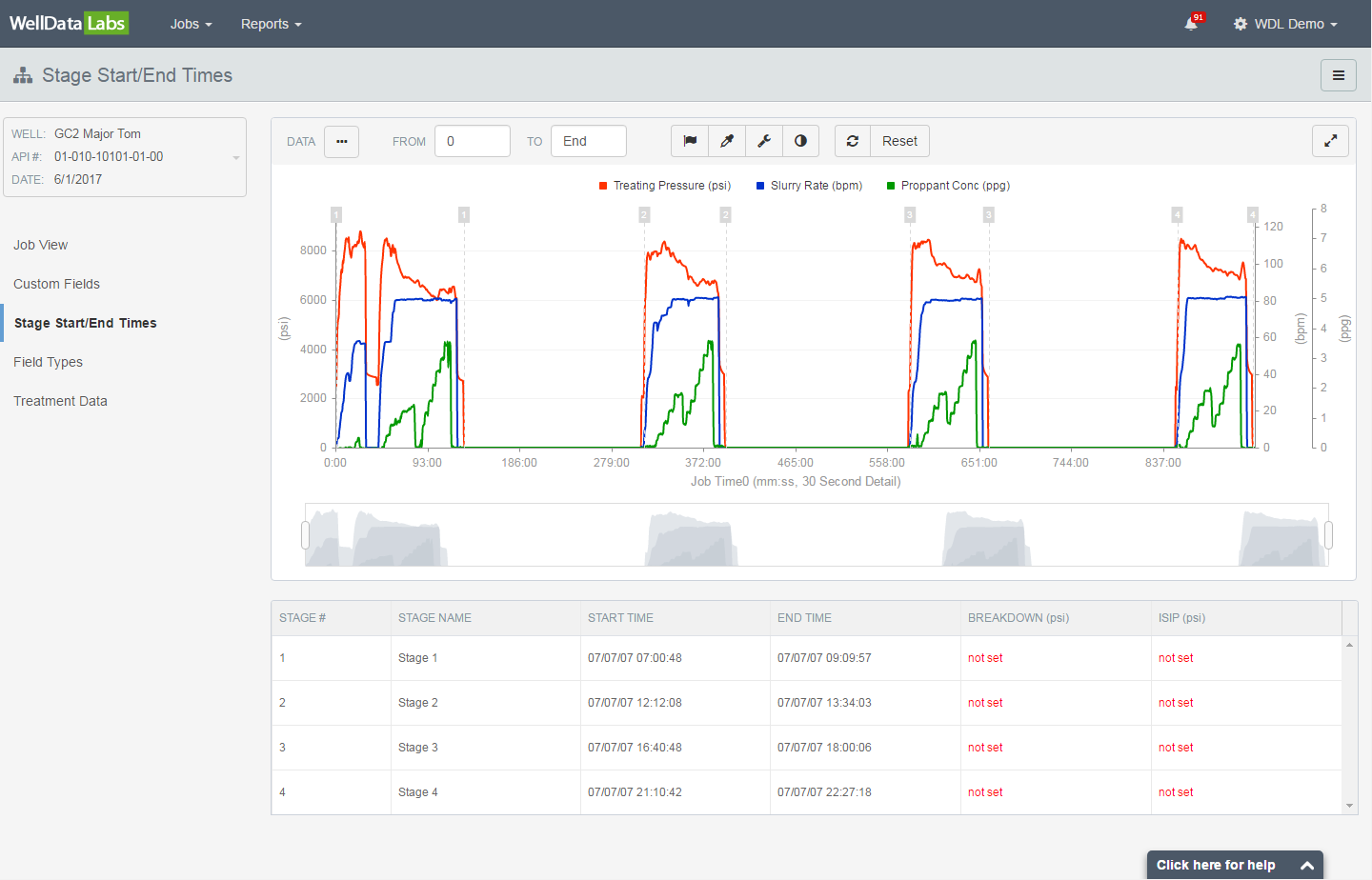Click not set ISIP for Stage 4
This screenshot has height=880, width=1372.
[1176, 792]
